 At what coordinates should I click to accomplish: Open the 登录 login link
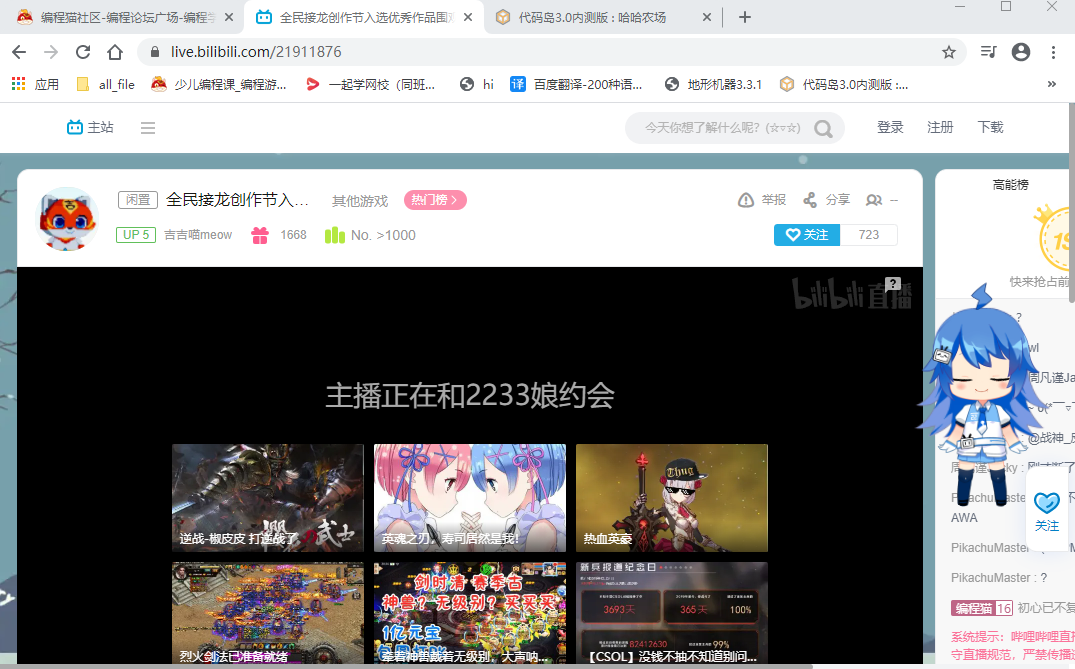point(890,127)
